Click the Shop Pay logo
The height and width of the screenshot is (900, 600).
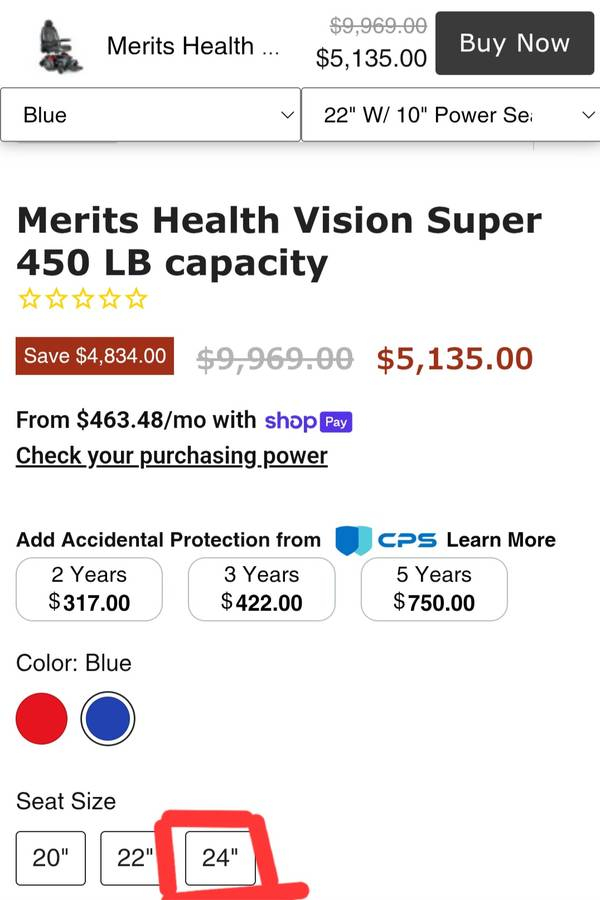point(308,421)
